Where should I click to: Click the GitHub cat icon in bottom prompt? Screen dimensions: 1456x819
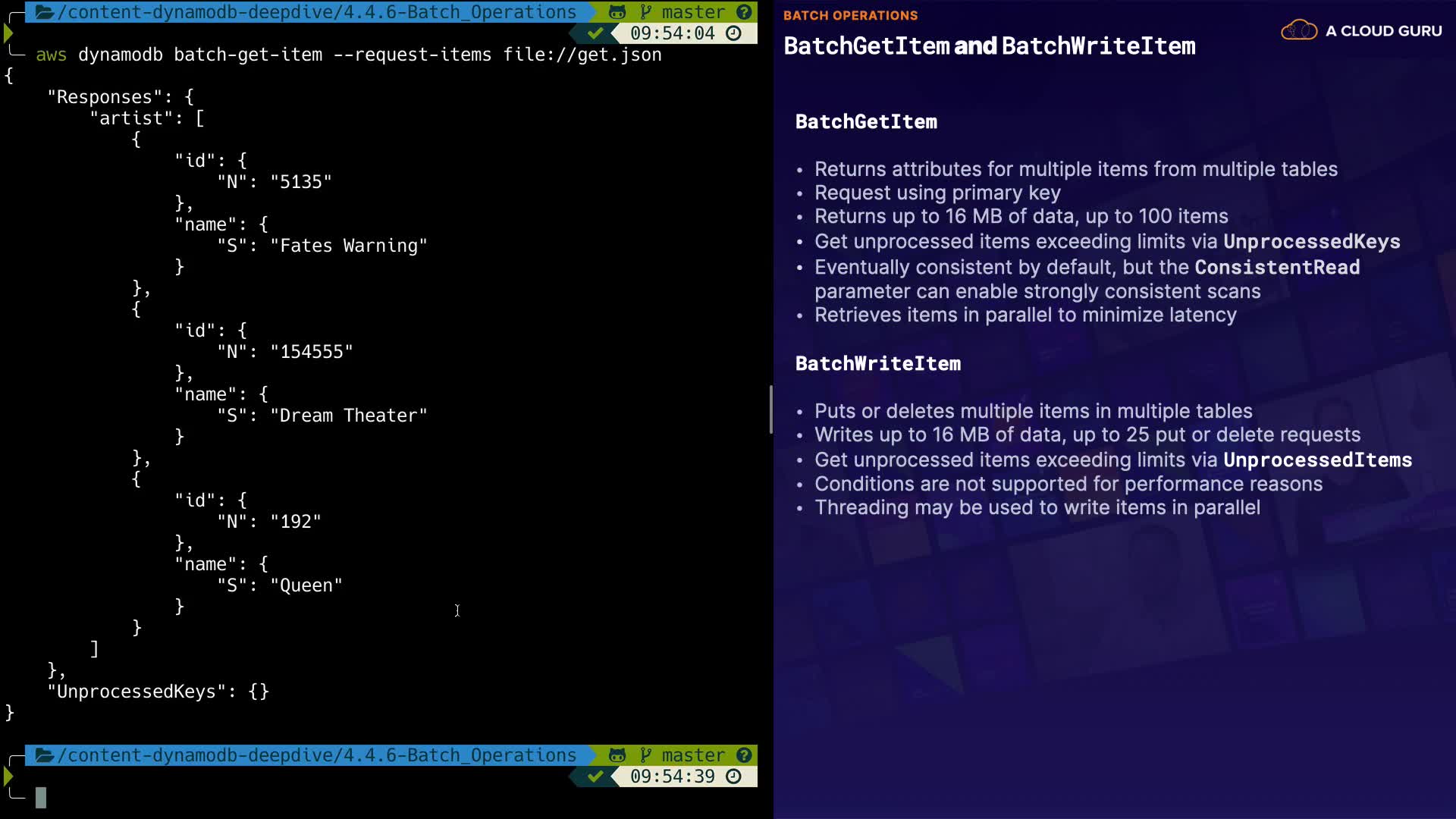617,755
